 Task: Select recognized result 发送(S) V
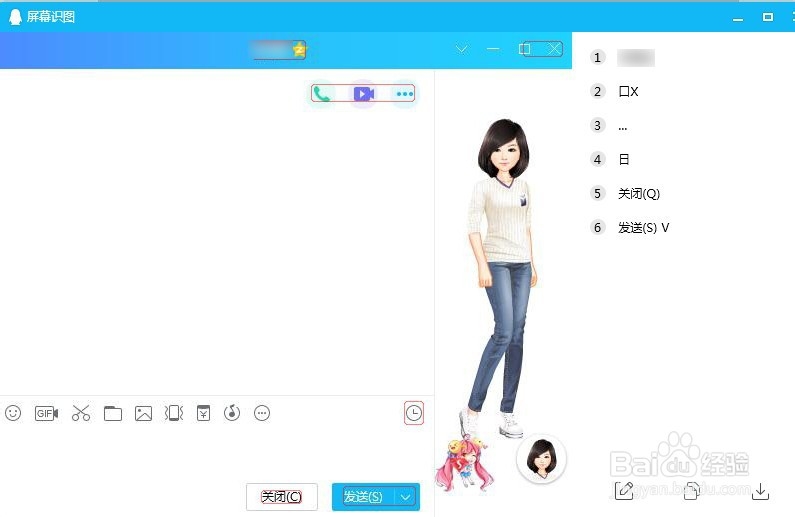pyautogui.click(x=643, y=228)
